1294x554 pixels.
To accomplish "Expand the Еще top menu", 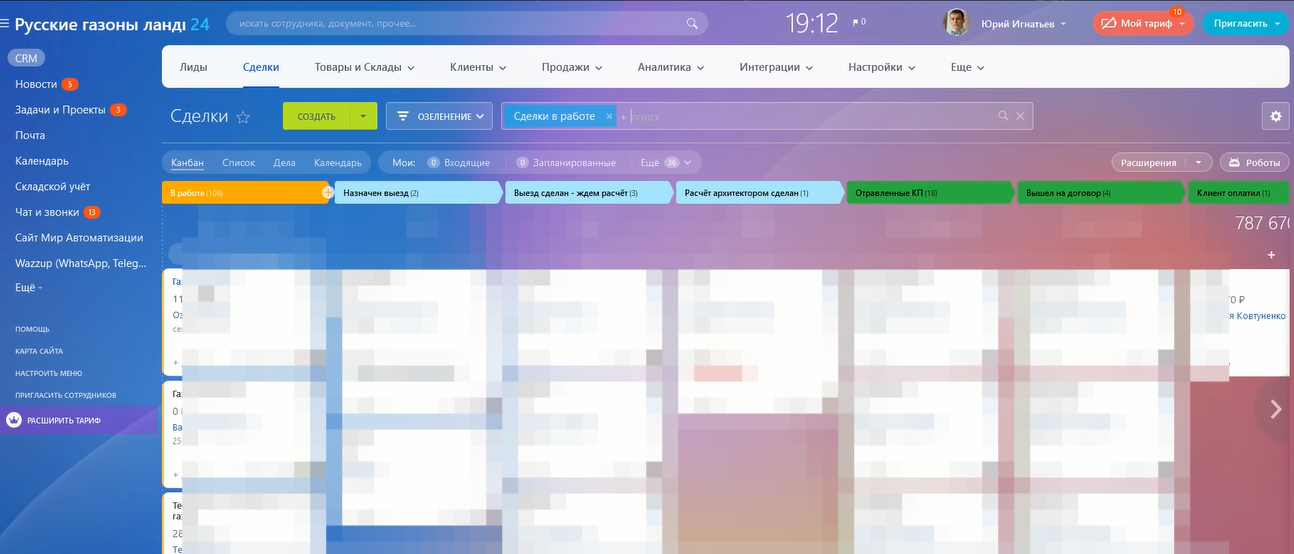I will pyautogui.click(x=967, y=67).
